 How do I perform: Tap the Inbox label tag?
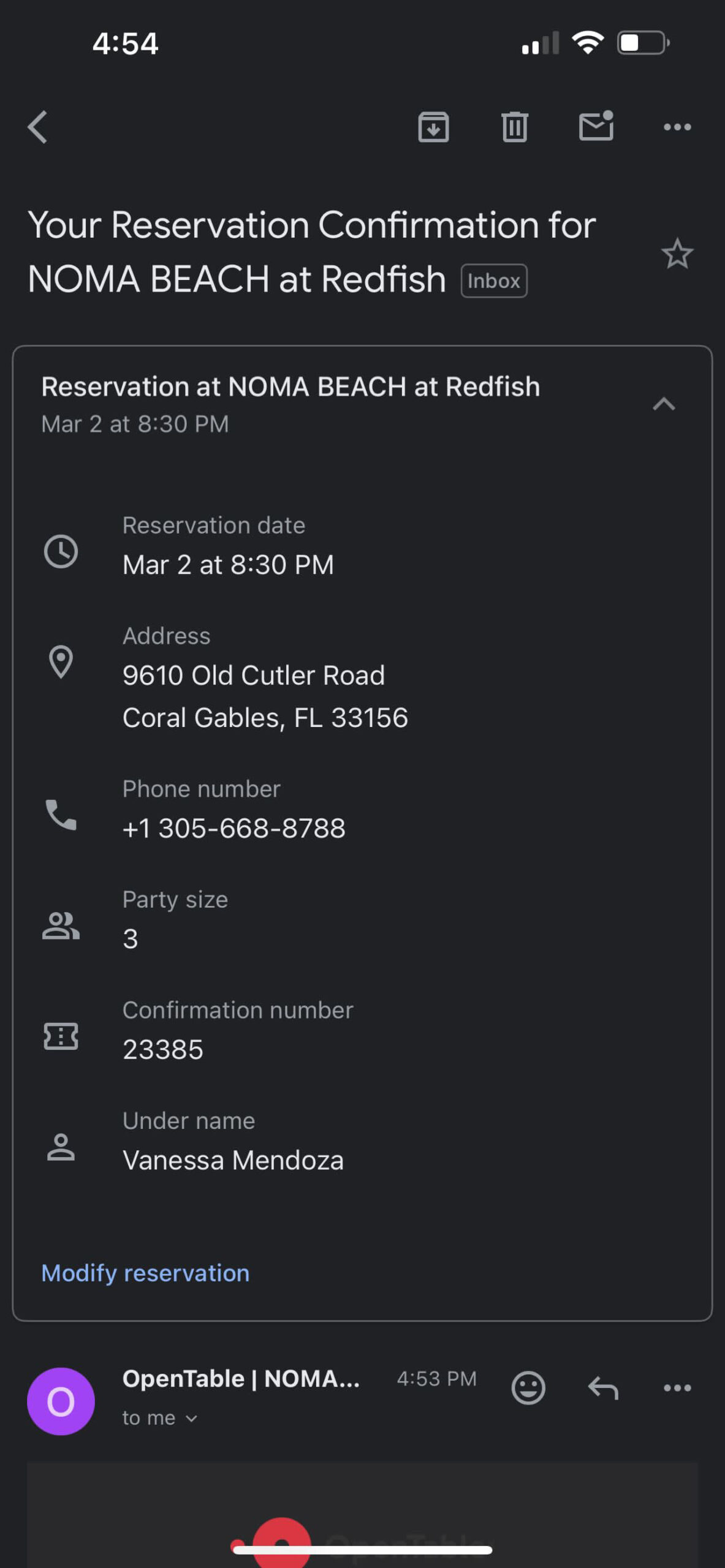pyautogui.click(x=494, y=281)
